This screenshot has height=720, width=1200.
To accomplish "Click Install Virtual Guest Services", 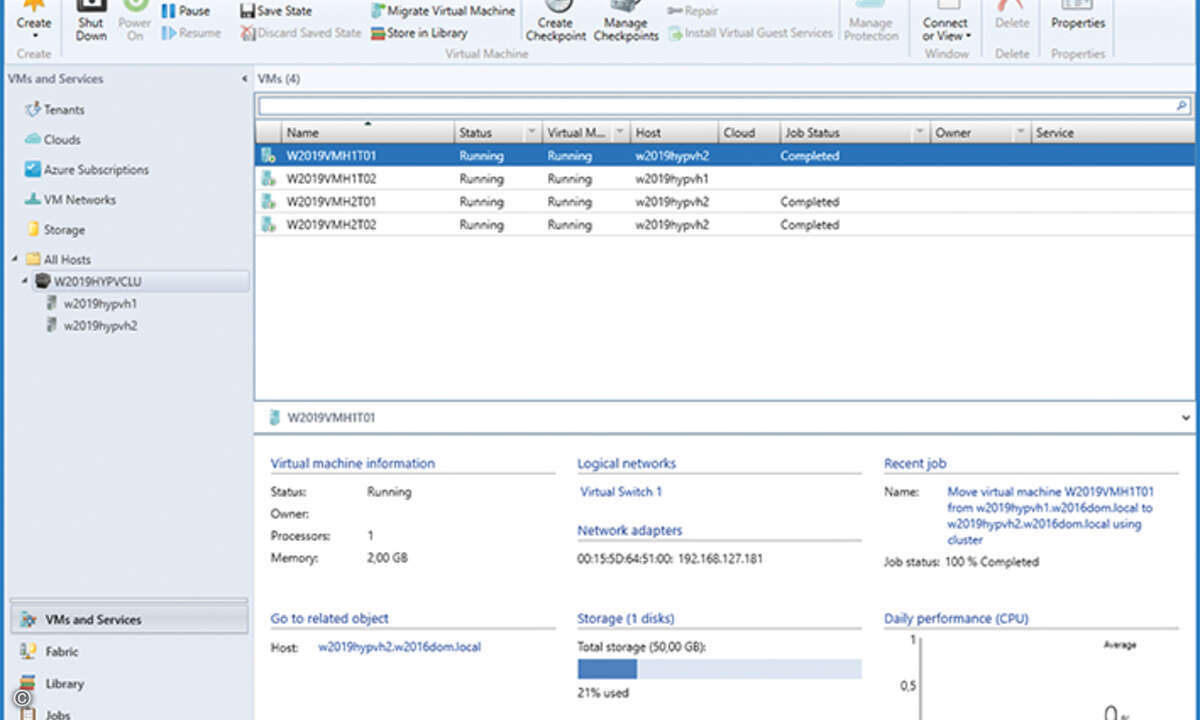I will (x=750, y=33).
